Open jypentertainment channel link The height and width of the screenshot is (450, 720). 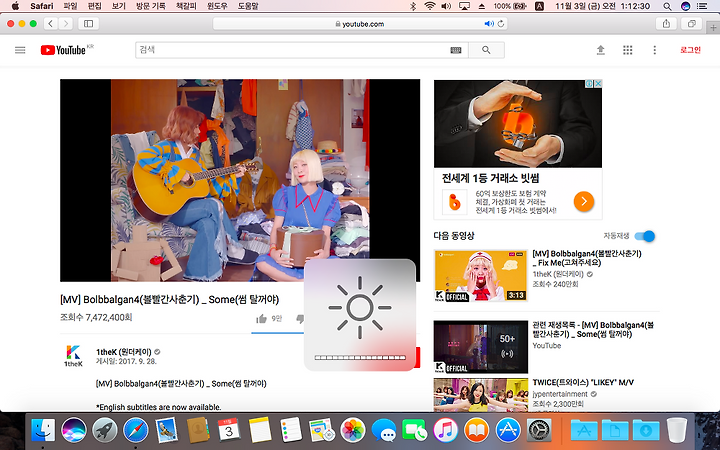tap(560, 394)
